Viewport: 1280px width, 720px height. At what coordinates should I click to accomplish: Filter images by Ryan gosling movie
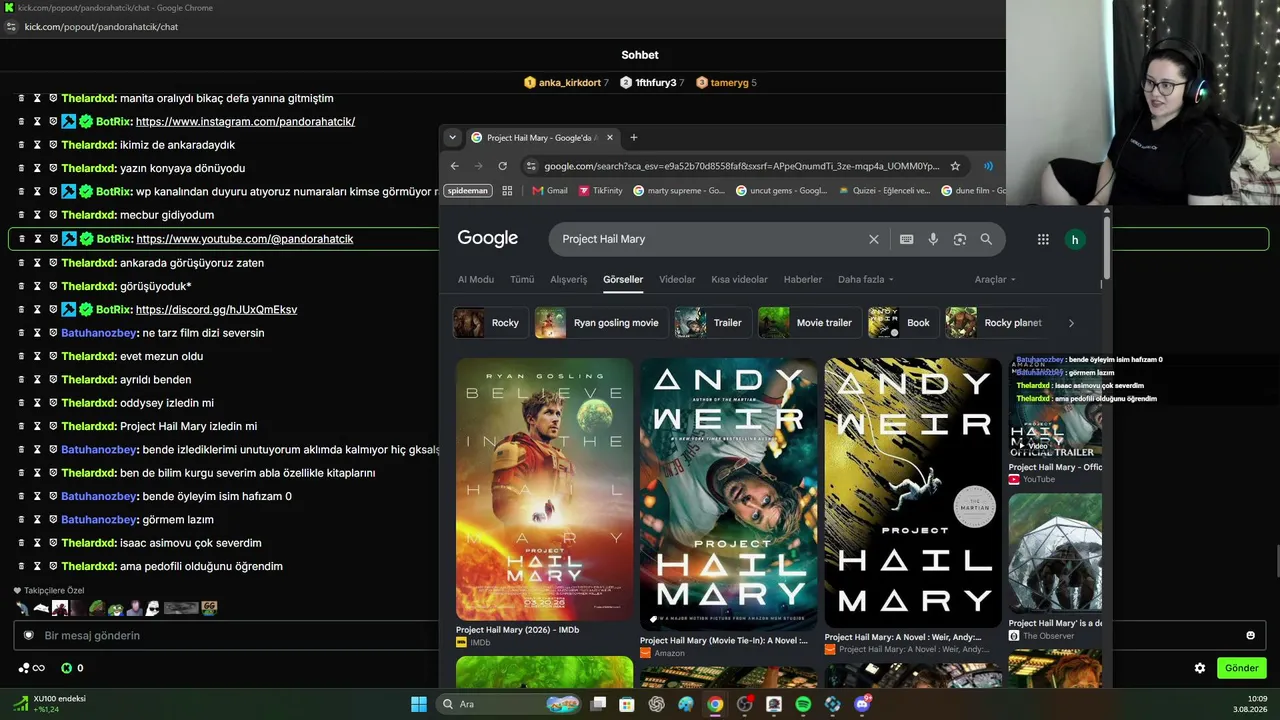point(601,323)
